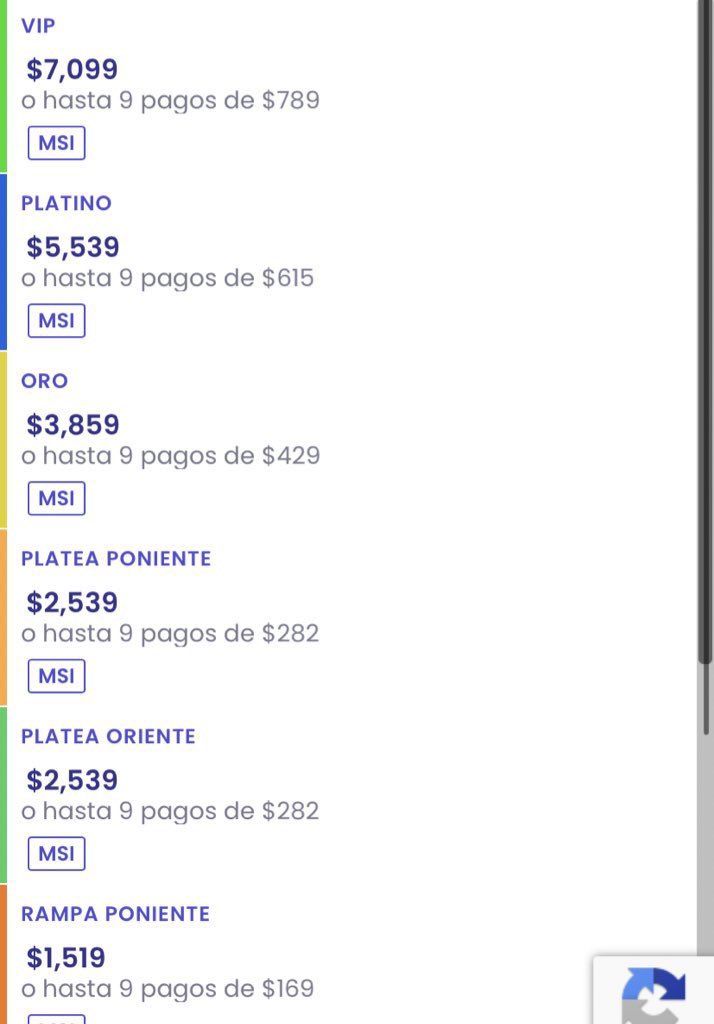
Task: Click the $3,859 ORO price
Action: [x=73, y=424]
